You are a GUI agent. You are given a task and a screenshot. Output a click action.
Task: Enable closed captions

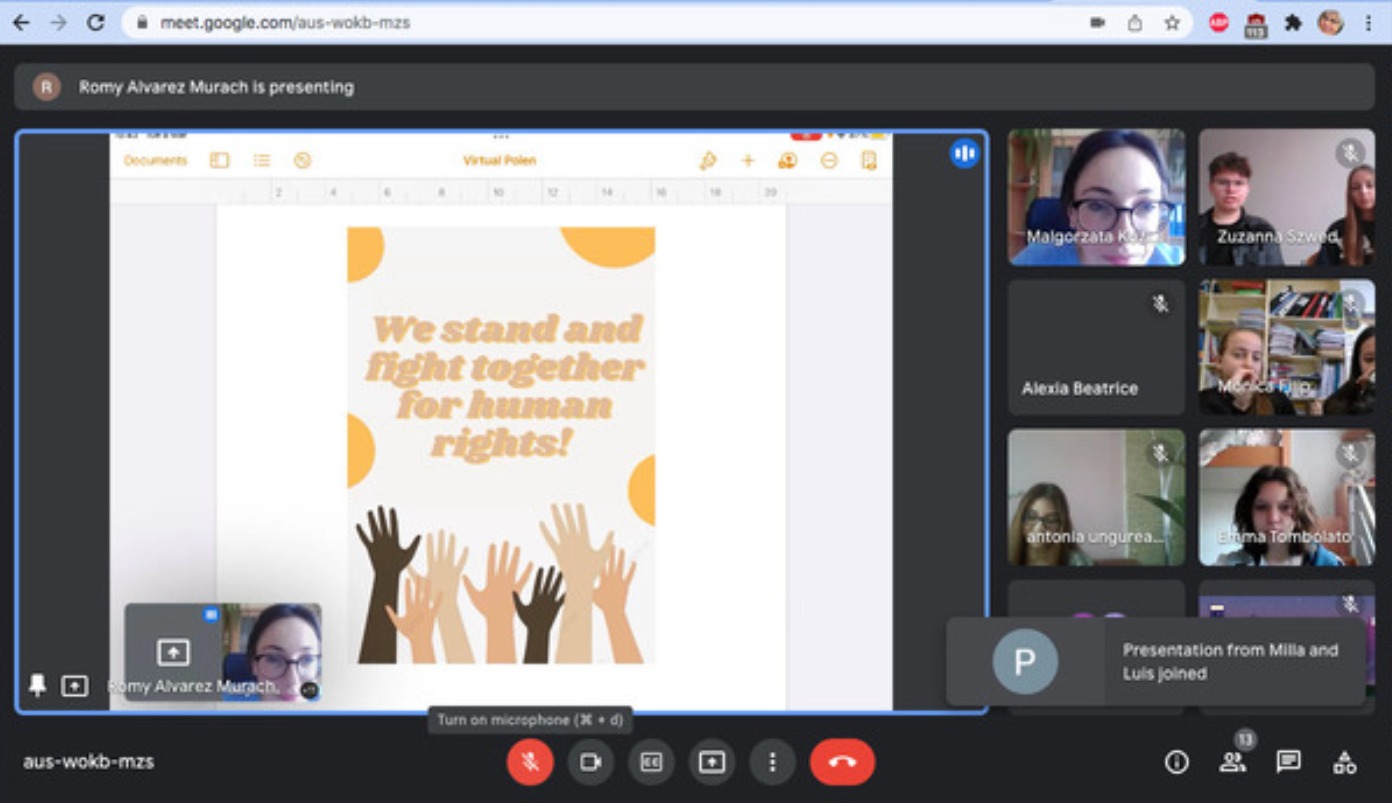[651, 762]
